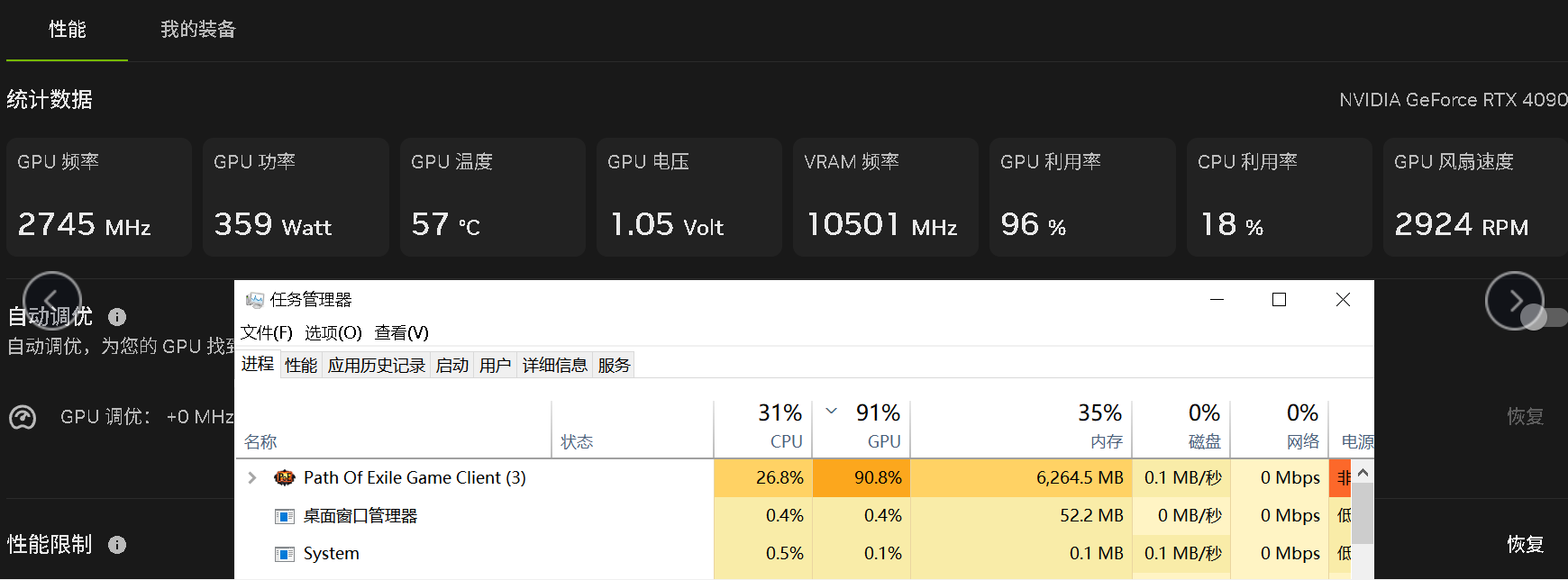This screenshot has width=1568, height=580.
Task: Click the GPU 调优 gauge icon
Action: coord(23,417)
